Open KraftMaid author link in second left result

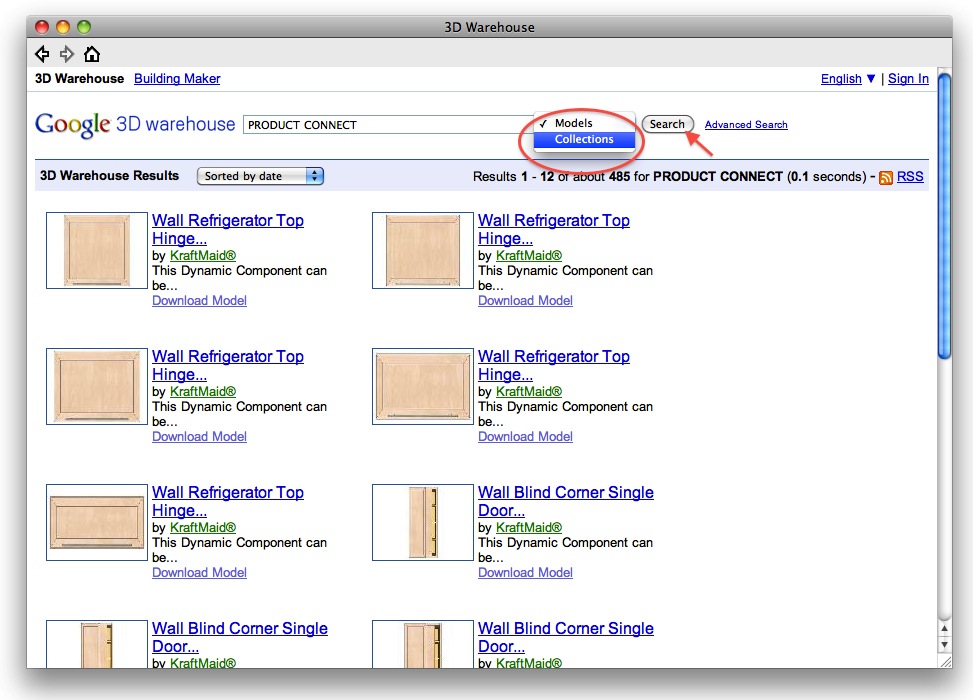[203, 392]
